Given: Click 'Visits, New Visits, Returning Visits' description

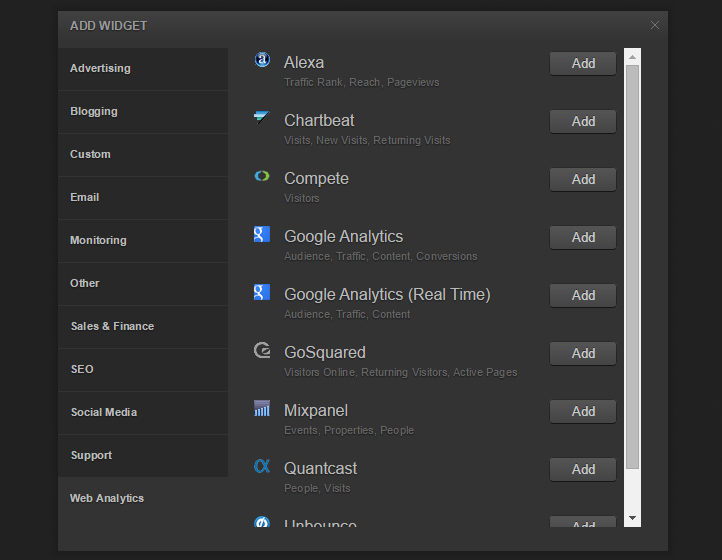Looking at the screenshot, I should click(x=367, y=140).
